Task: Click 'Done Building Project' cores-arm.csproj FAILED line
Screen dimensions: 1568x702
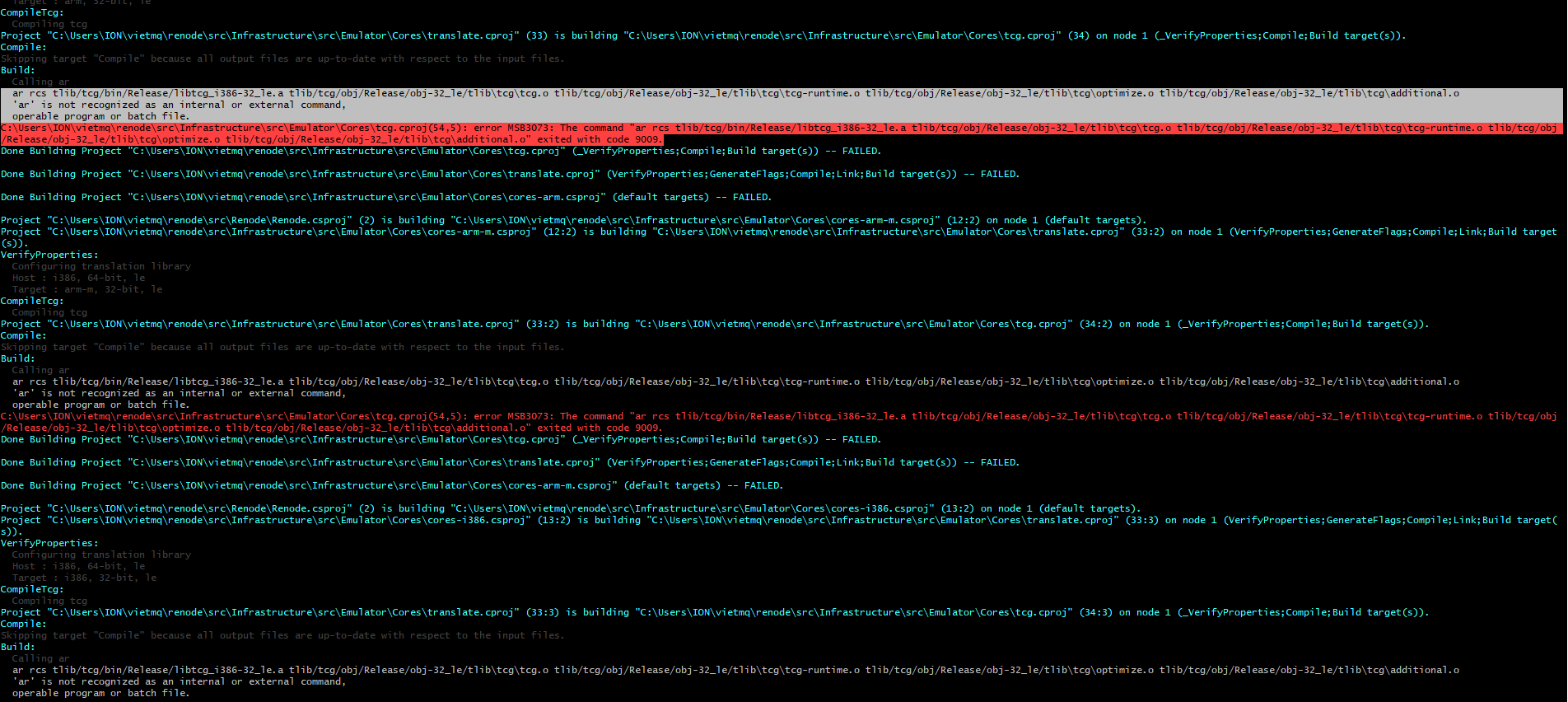Action: click(386, 197)
